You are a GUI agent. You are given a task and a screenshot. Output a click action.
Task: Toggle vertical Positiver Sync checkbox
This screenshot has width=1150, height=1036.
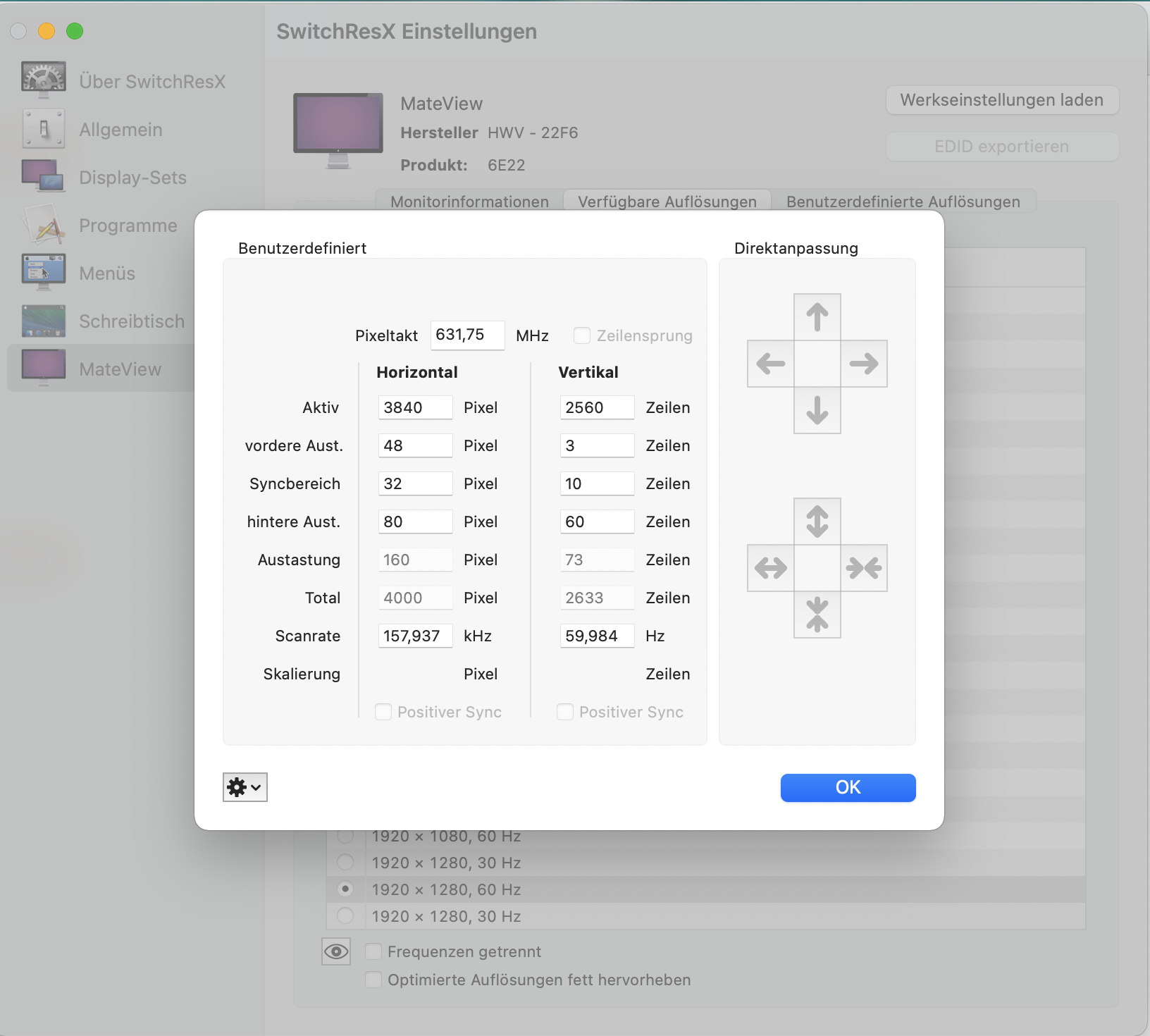565,712
